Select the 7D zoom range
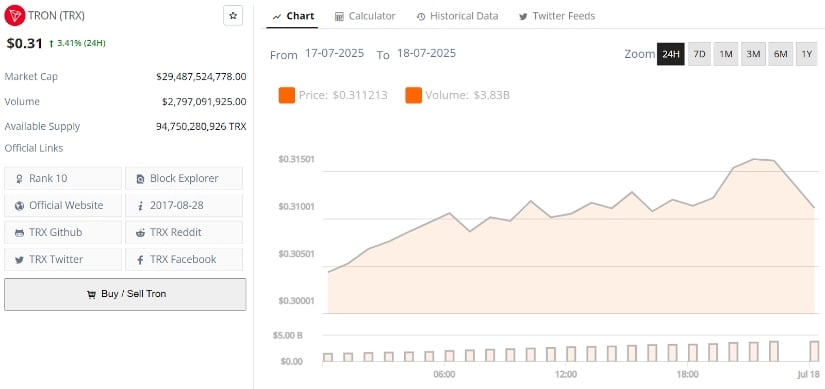The width and height of the screenshot is (825, 389). pyautogui.click(x=699, y=54)
